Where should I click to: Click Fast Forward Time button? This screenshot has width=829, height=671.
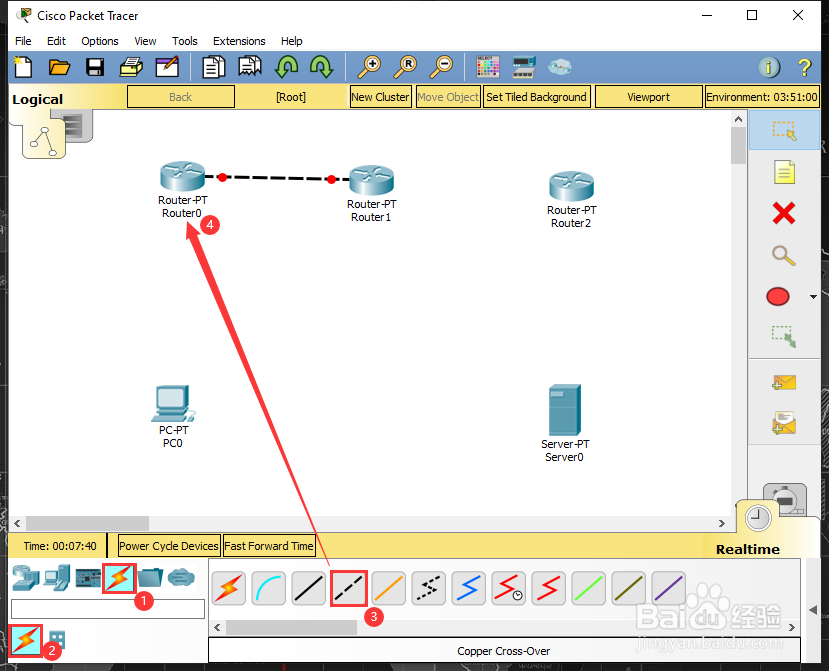click(x=269, y=546)
